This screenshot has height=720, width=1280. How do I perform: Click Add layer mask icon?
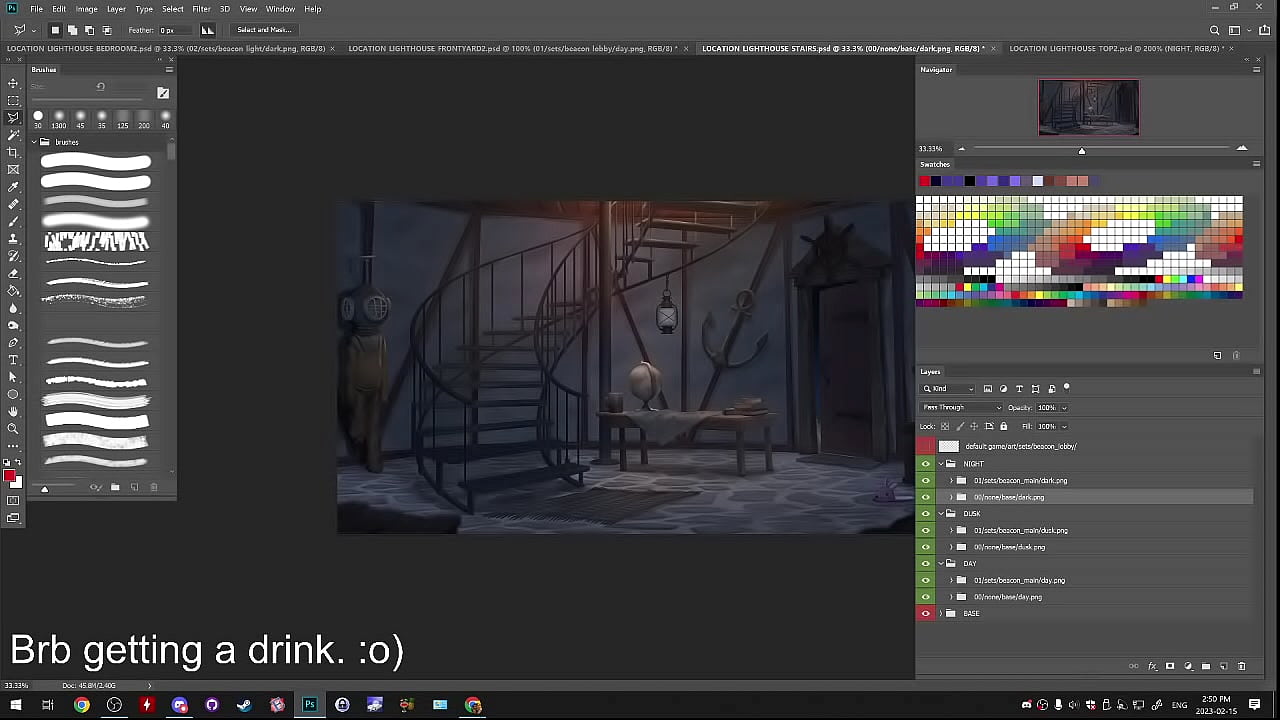point(1170,666)
